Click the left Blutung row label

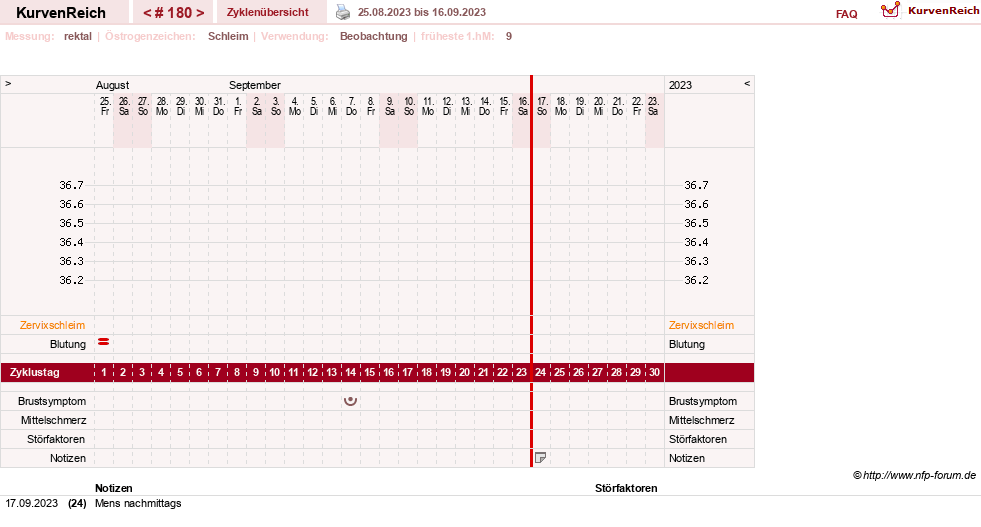click(68, 344)
